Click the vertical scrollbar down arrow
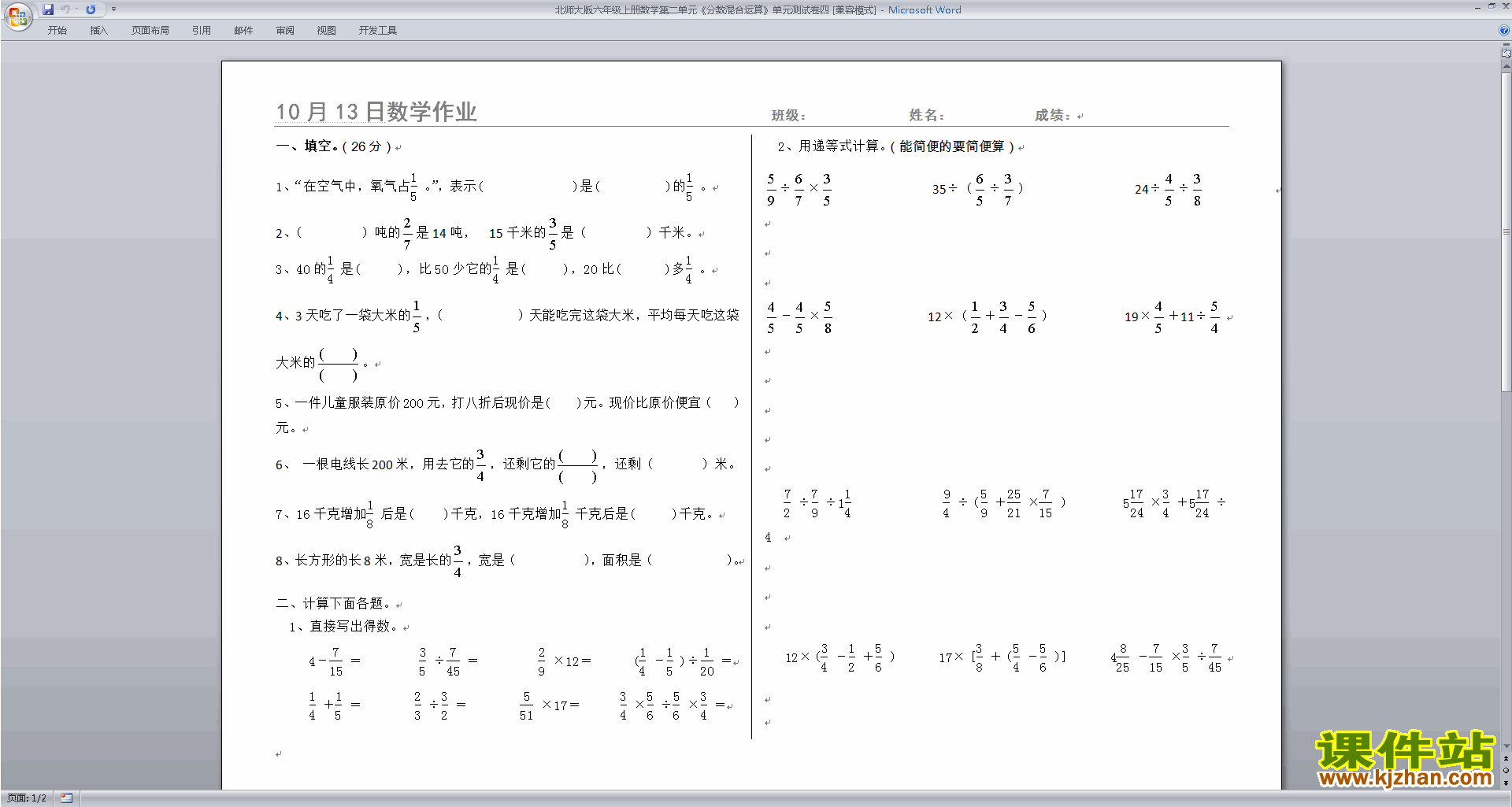 (x=1506, y=746)
